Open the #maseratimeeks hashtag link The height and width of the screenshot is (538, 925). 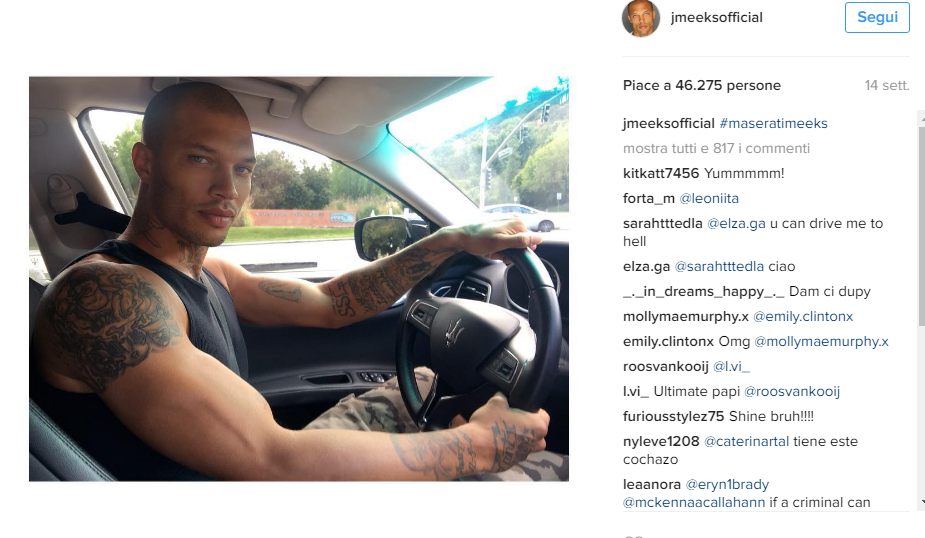773,123
